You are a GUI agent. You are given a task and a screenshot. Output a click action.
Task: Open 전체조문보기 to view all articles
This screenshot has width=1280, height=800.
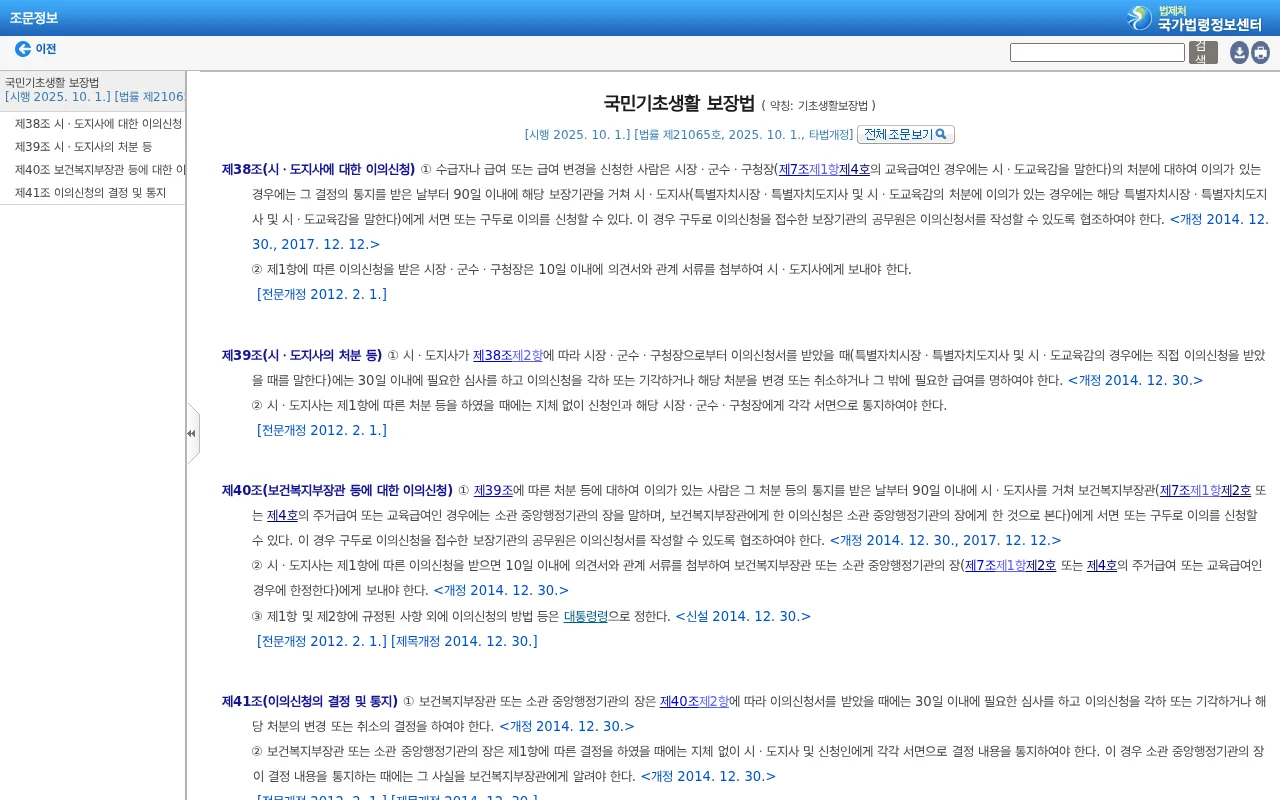click(906, 134)
